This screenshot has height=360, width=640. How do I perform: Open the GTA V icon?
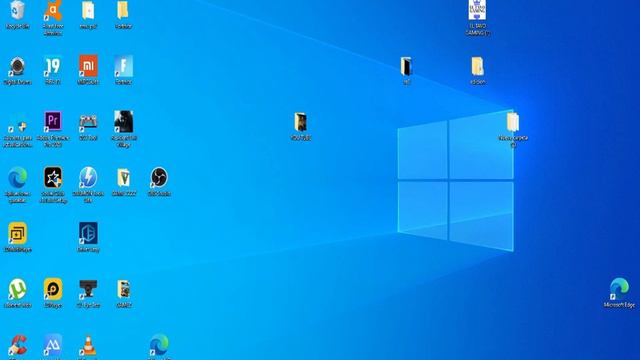click(x=123, y=178)
